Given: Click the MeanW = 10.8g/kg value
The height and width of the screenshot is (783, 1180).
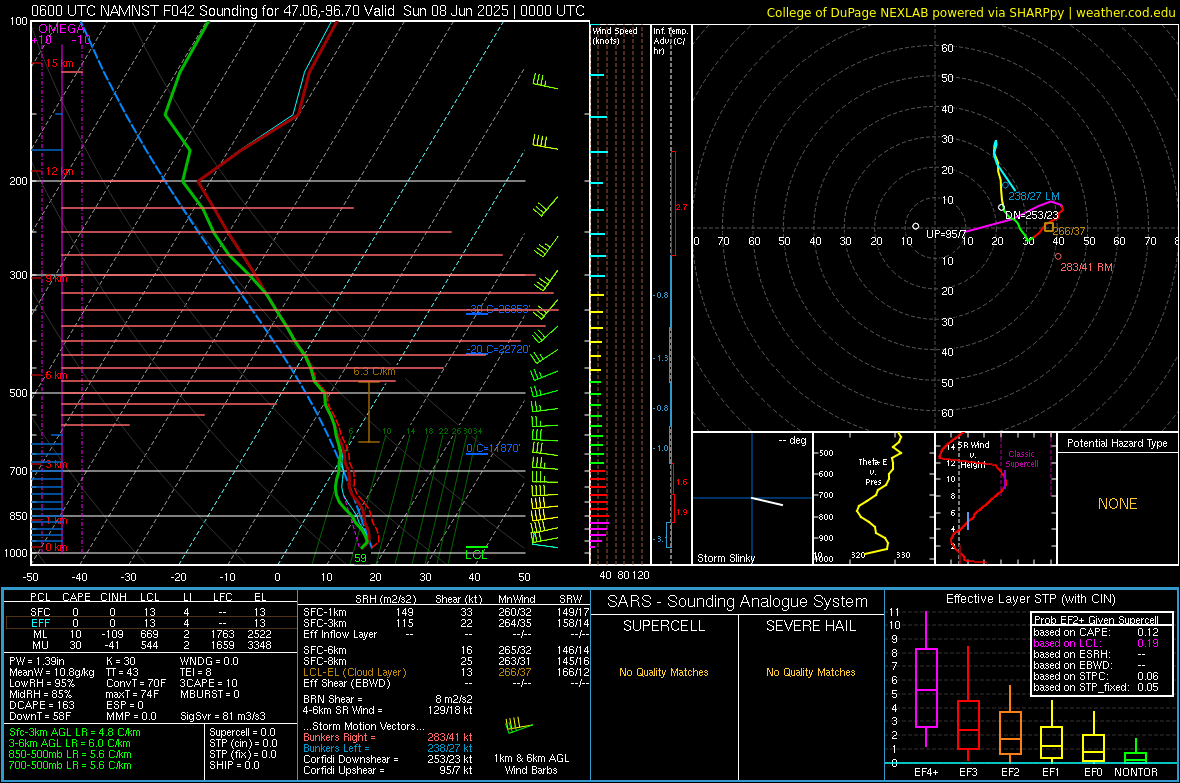Looking at the screenshot, I should click(52, 672).
